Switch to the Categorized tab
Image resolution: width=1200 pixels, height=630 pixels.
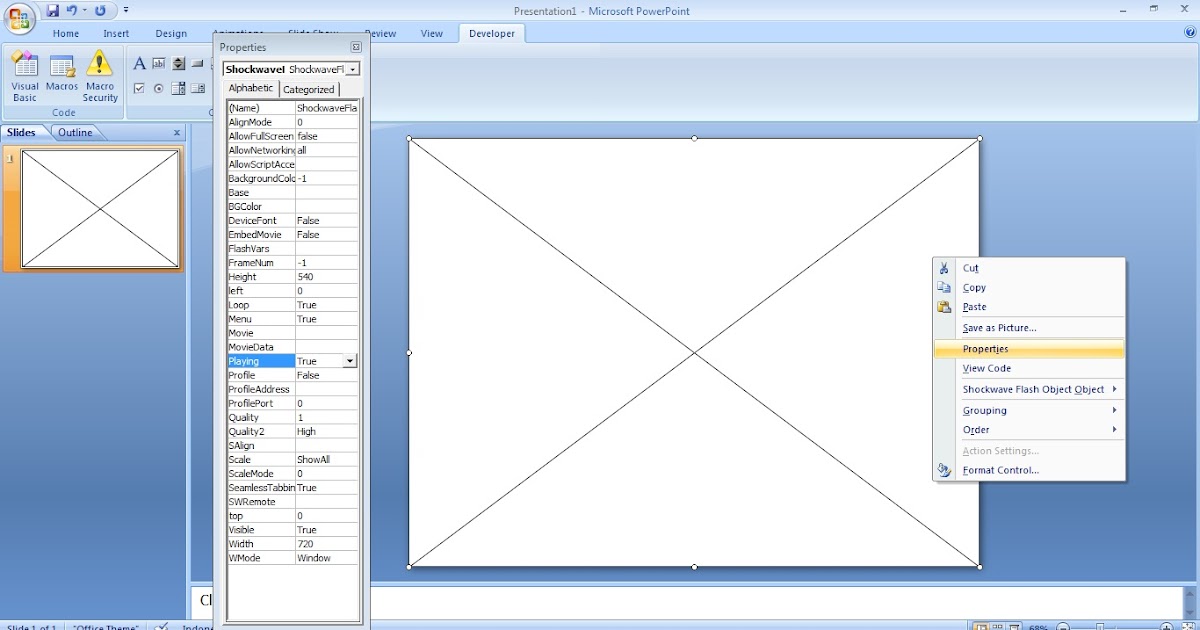308,89
